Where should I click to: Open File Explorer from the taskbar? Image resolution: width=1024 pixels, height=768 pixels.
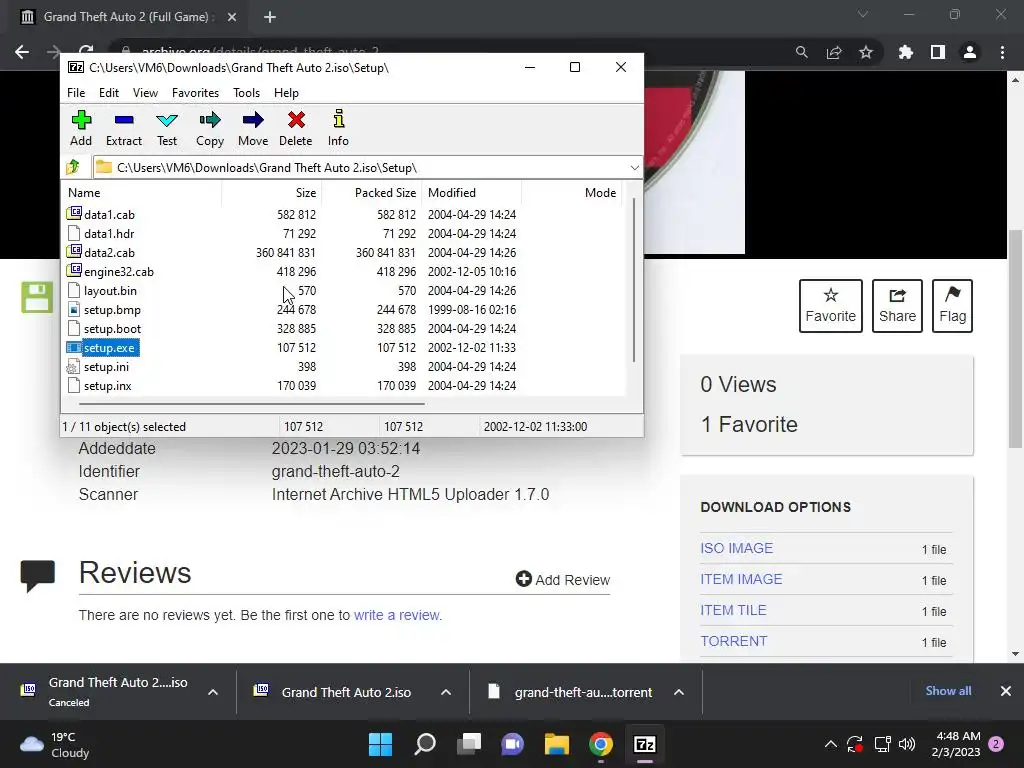pyautogui.click(x=557, y=744)
